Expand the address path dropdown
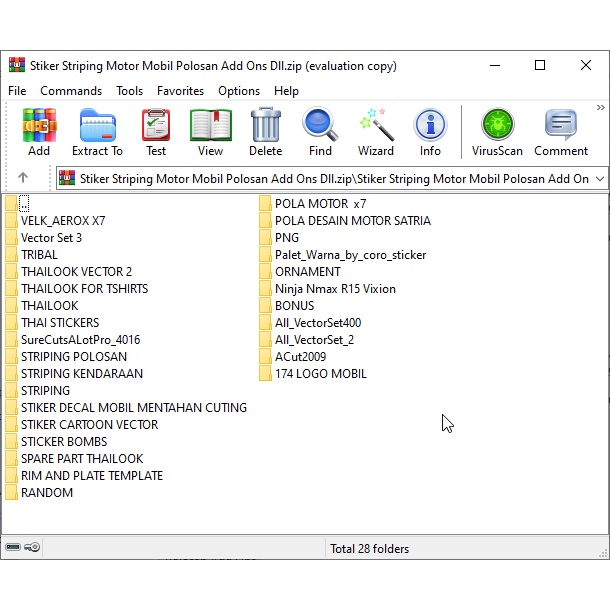 (x=599, y=178)
